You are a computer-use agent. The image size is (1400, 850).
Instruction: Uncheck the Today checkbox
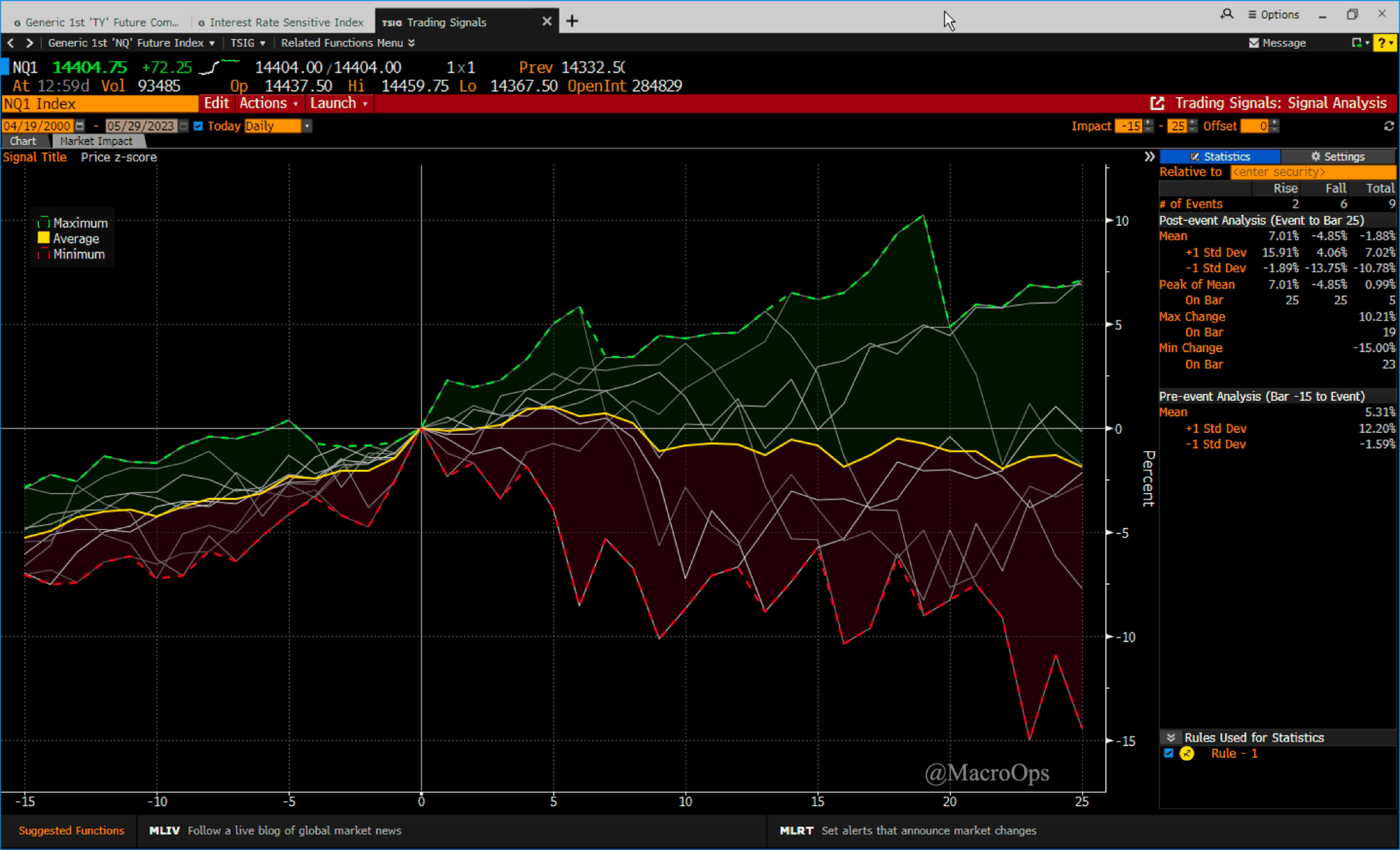(198, 126)
